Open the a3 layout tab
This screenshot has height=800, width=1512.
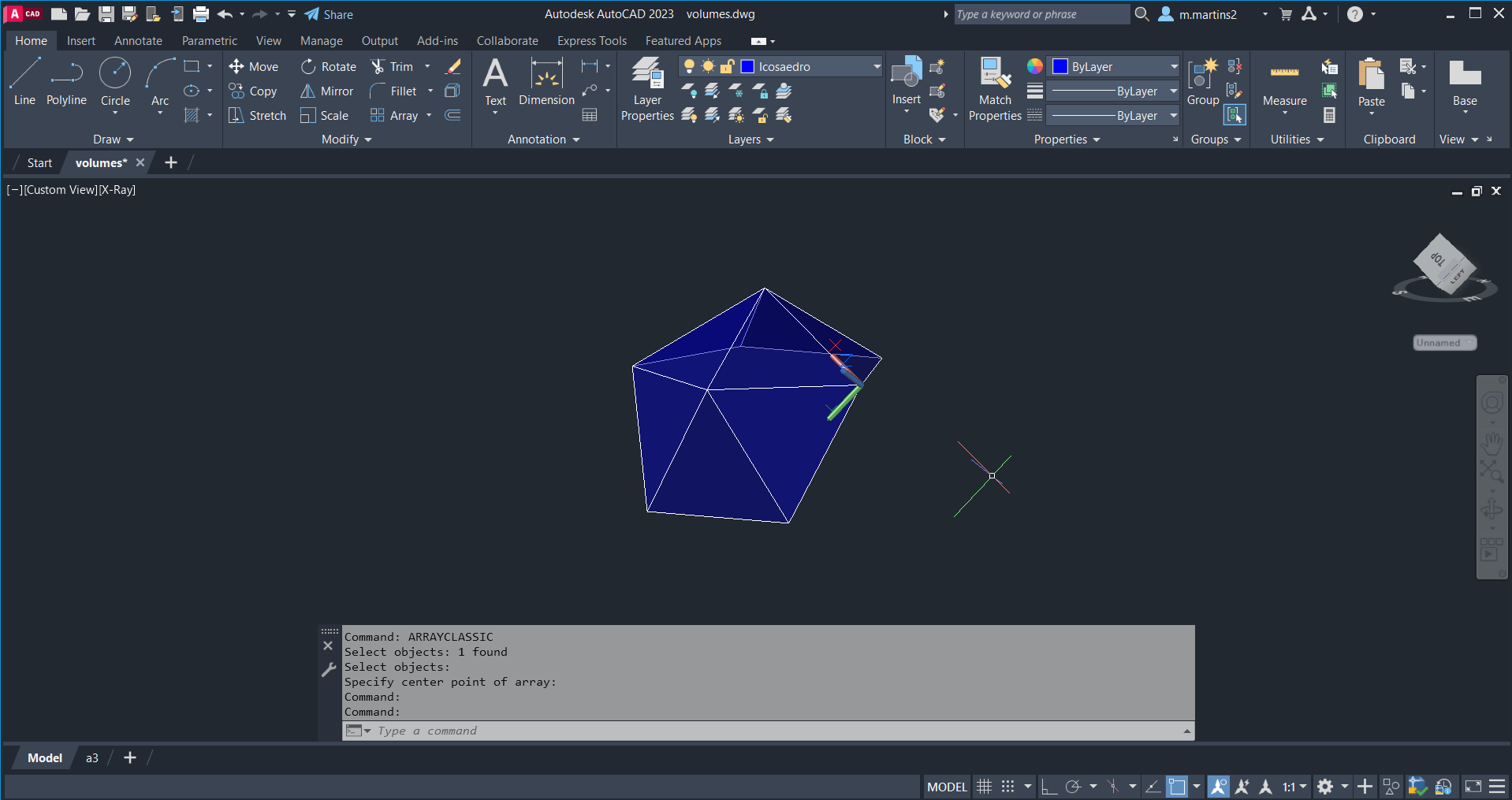pyautogui.click(x=92, y=758)
